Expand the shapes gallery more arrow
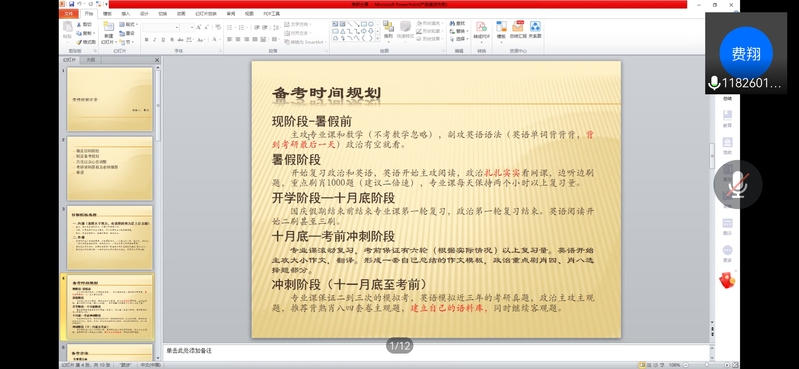Viewport: 799px width, 369px height. click(378, 39)
